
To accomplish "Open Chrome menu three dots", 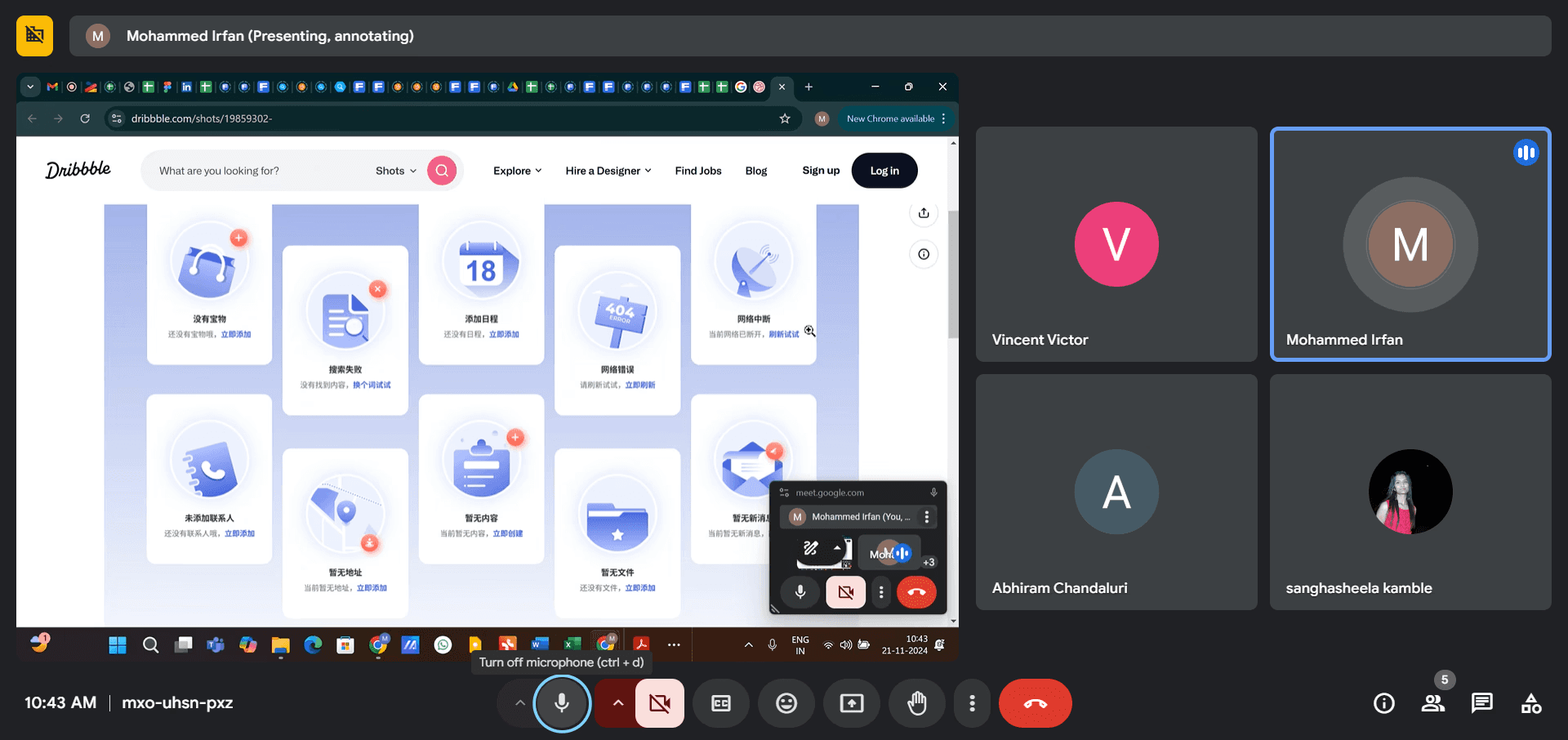I will click(x=944, y=118).
